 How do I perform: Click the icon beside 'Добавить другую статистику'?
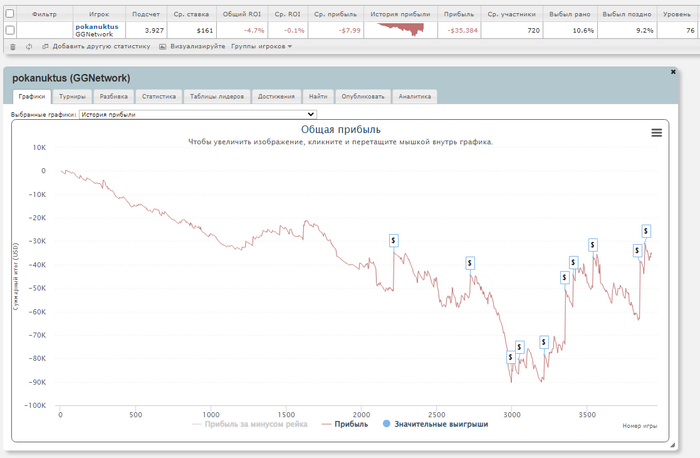point(45,46)
